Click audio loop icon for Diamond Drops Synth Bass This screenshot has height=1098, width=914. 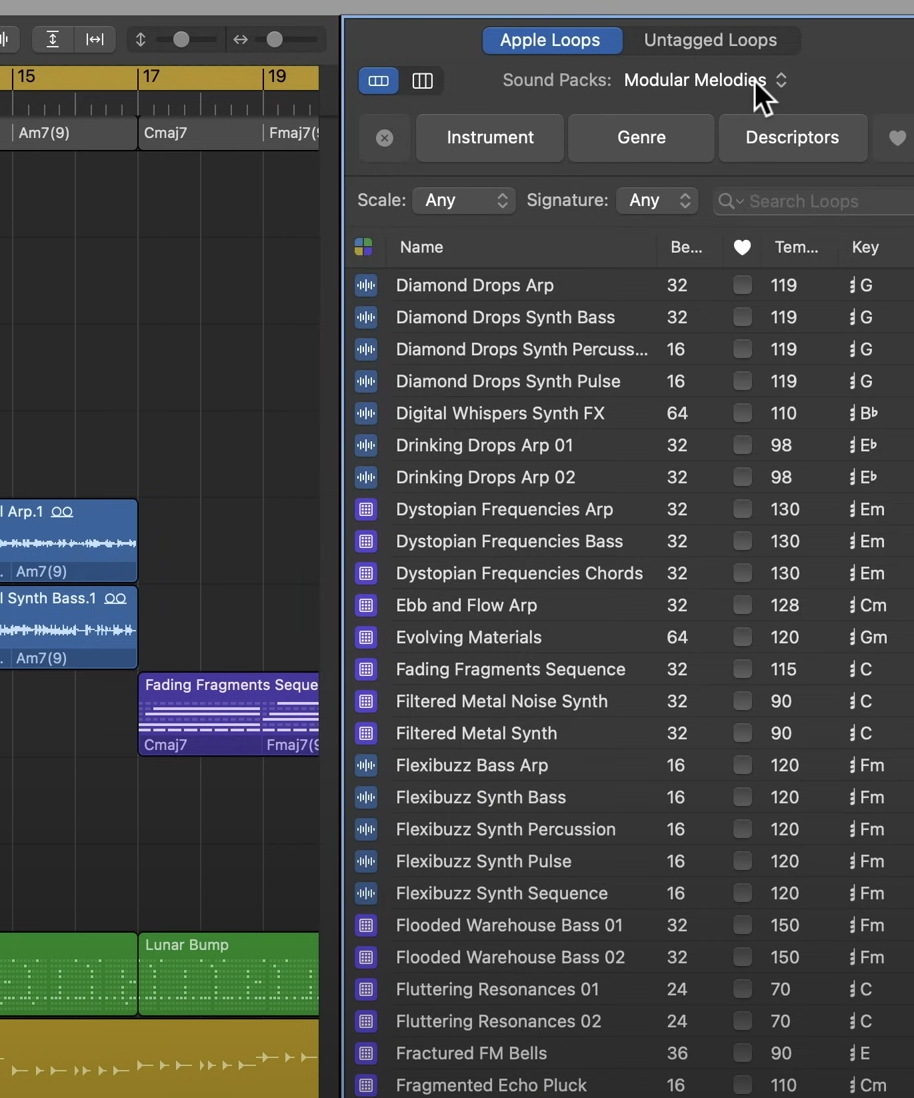tap(366, 317)
